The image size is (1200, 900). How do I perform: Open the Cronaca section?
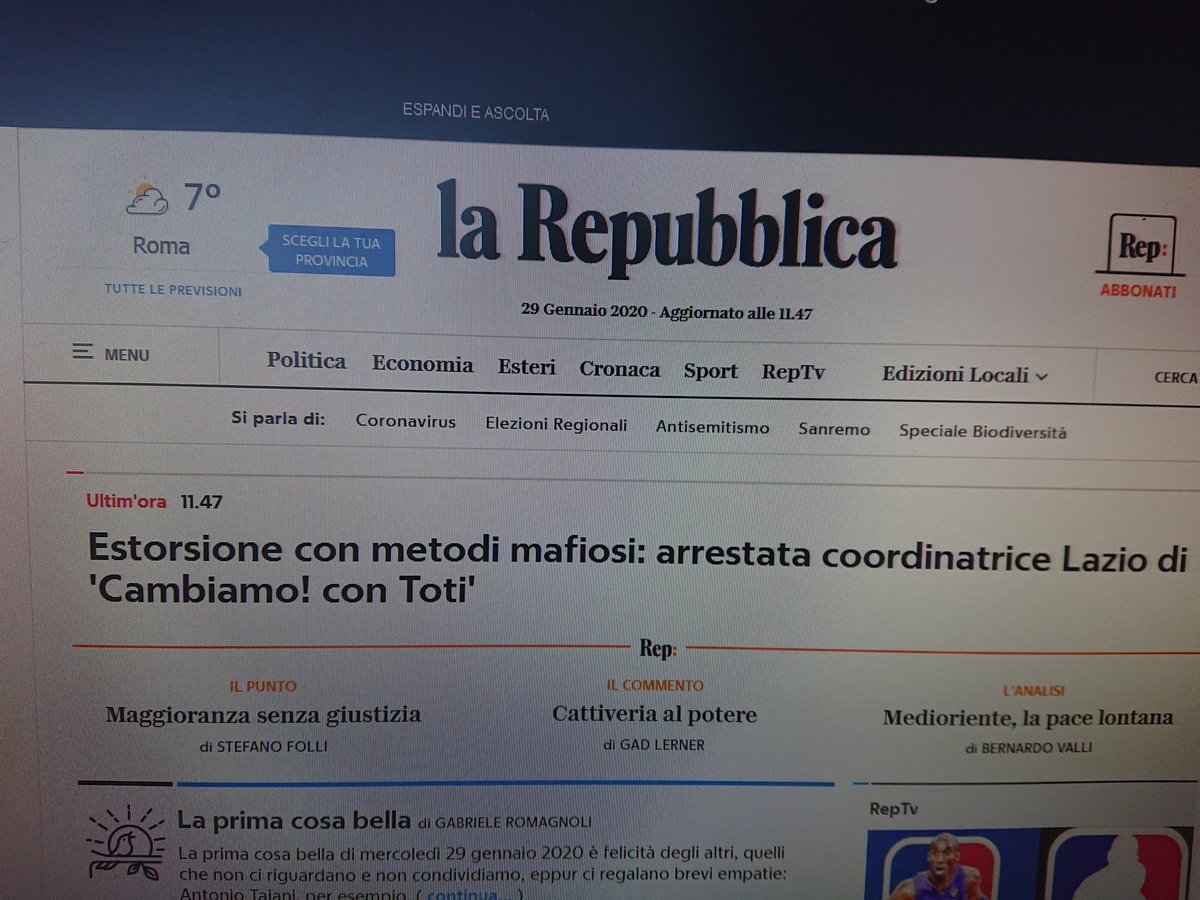(620, 369)
